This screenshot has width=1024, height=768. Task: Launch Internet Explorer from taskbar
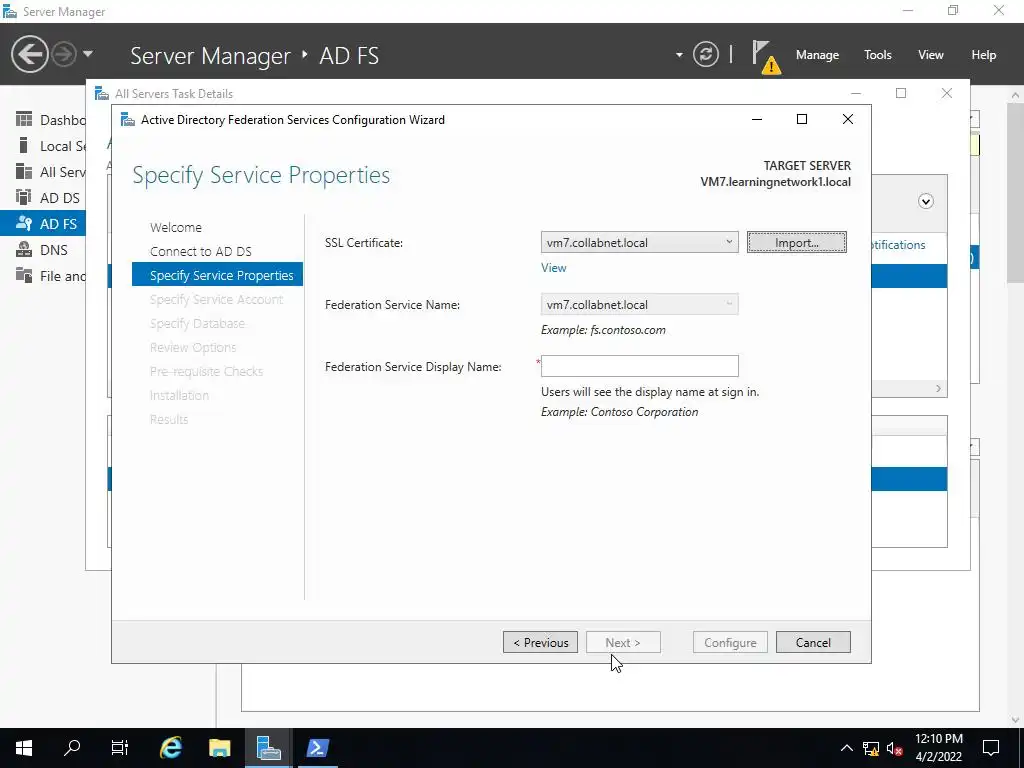click(170, 748)
